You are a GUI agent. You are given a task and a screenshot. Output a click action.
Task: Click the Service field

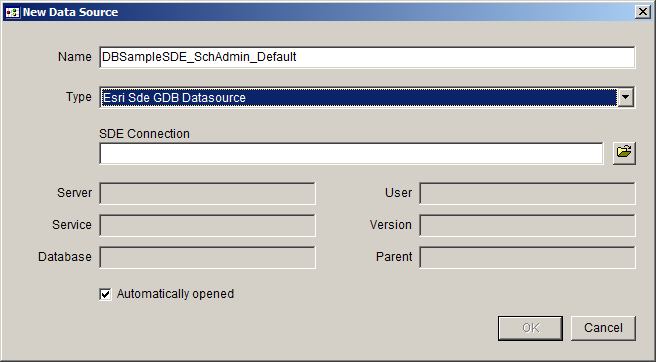click(208, 226)
